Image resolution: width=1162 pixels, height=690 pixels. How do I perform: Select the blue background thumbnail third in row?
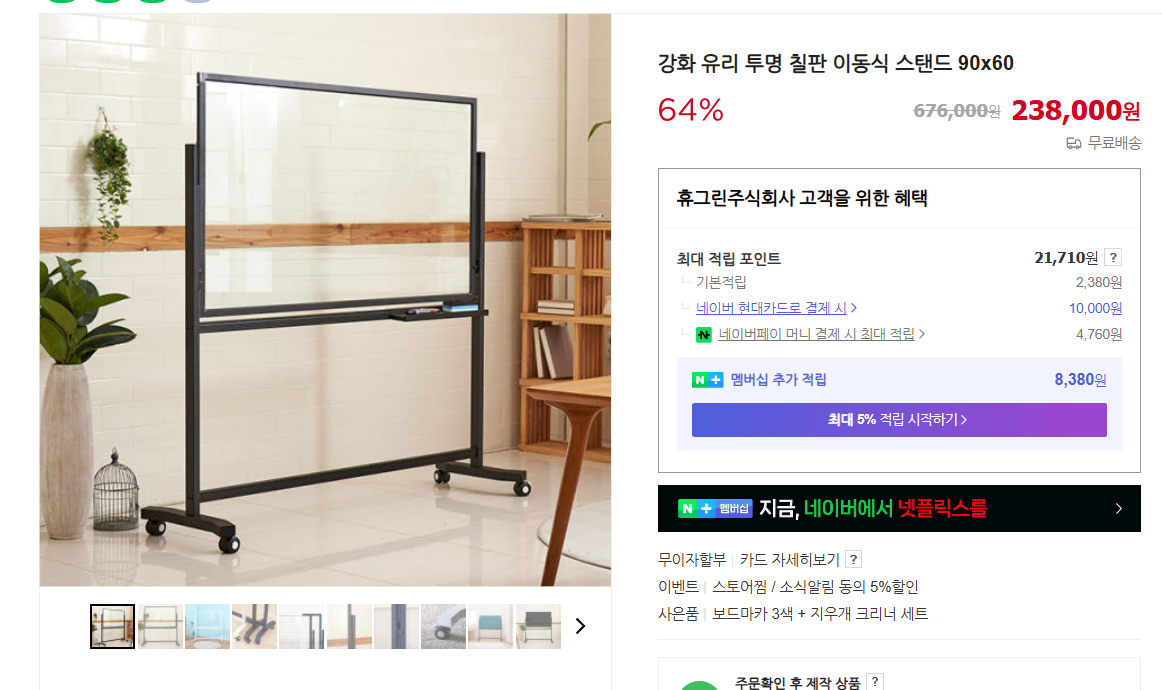coord(207,626)
